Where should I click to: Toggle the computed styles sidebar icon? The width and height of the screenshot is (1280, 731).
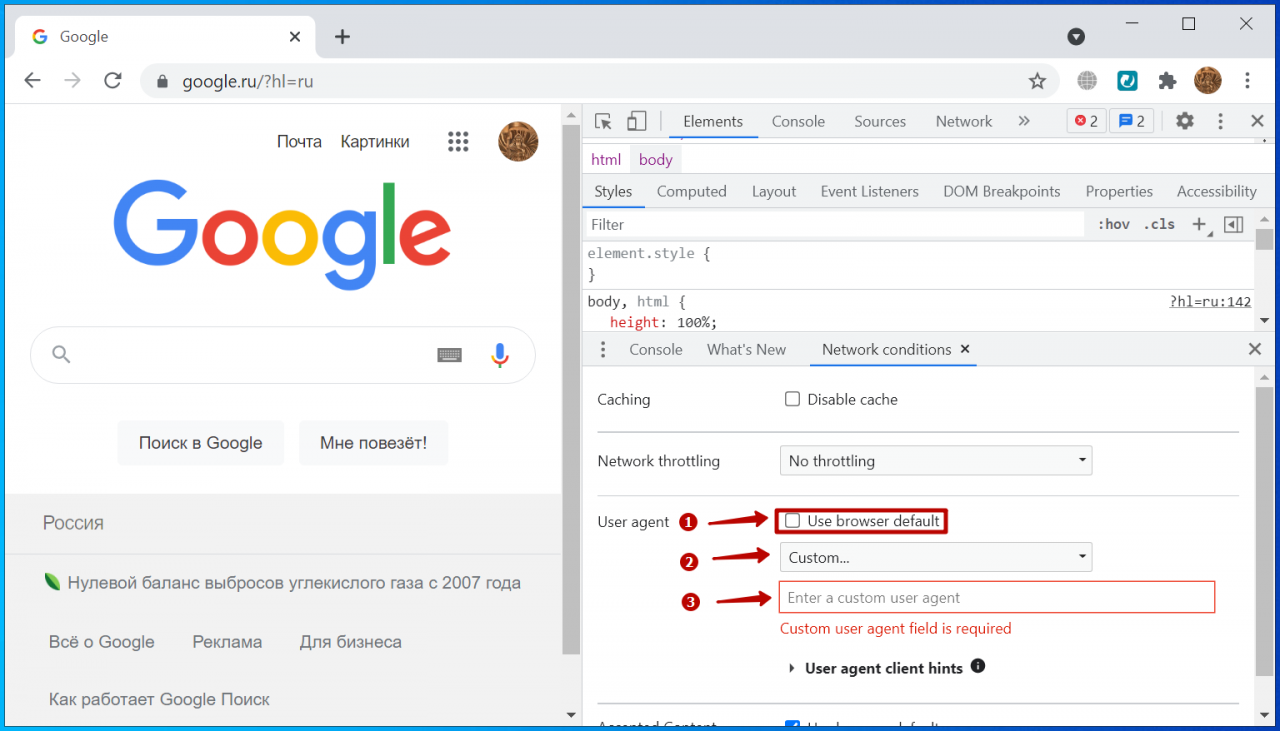click(x=1233, y=224)
